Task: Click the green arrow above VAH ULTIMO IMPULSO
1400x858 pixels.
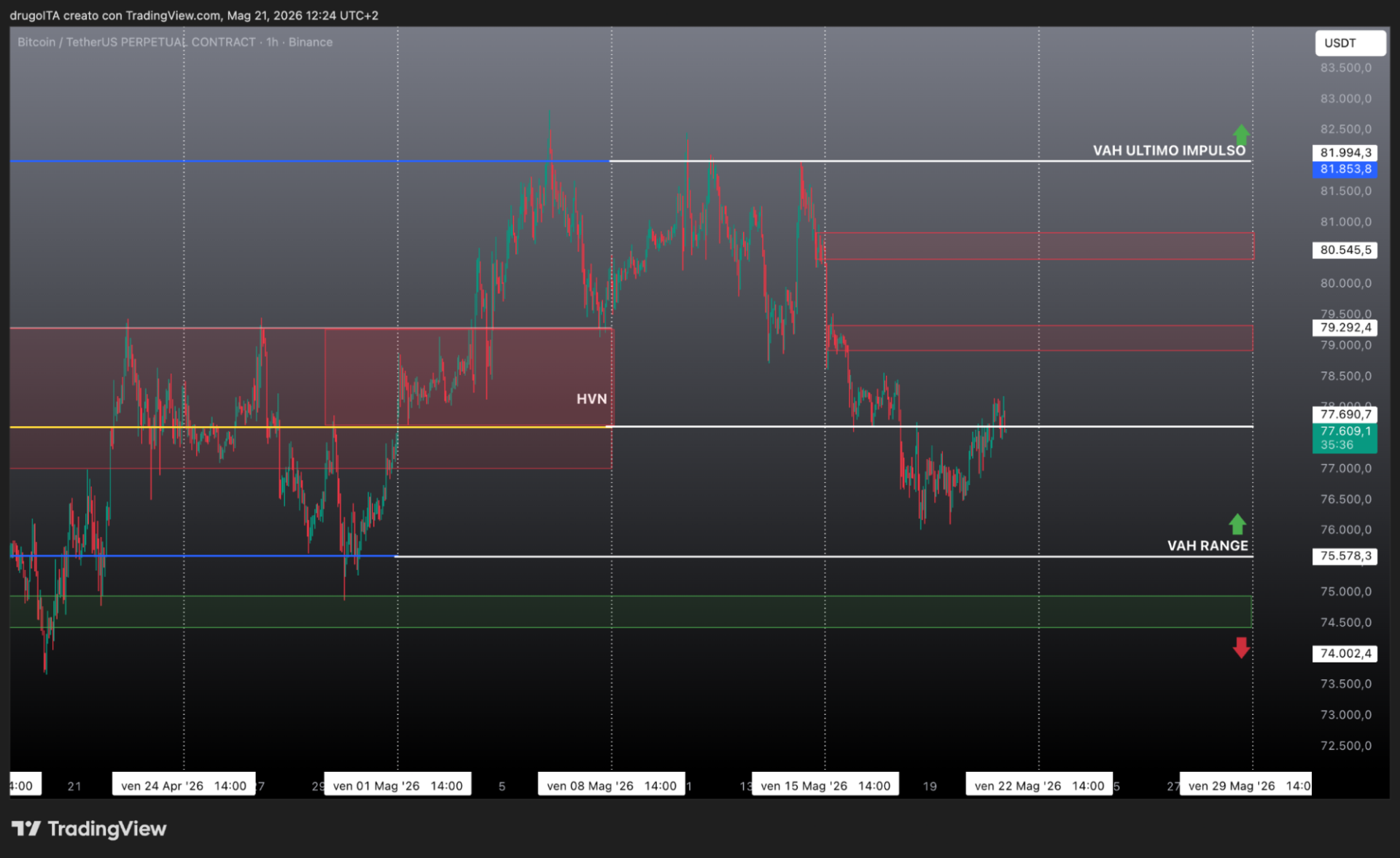Action: point(1241,134)
